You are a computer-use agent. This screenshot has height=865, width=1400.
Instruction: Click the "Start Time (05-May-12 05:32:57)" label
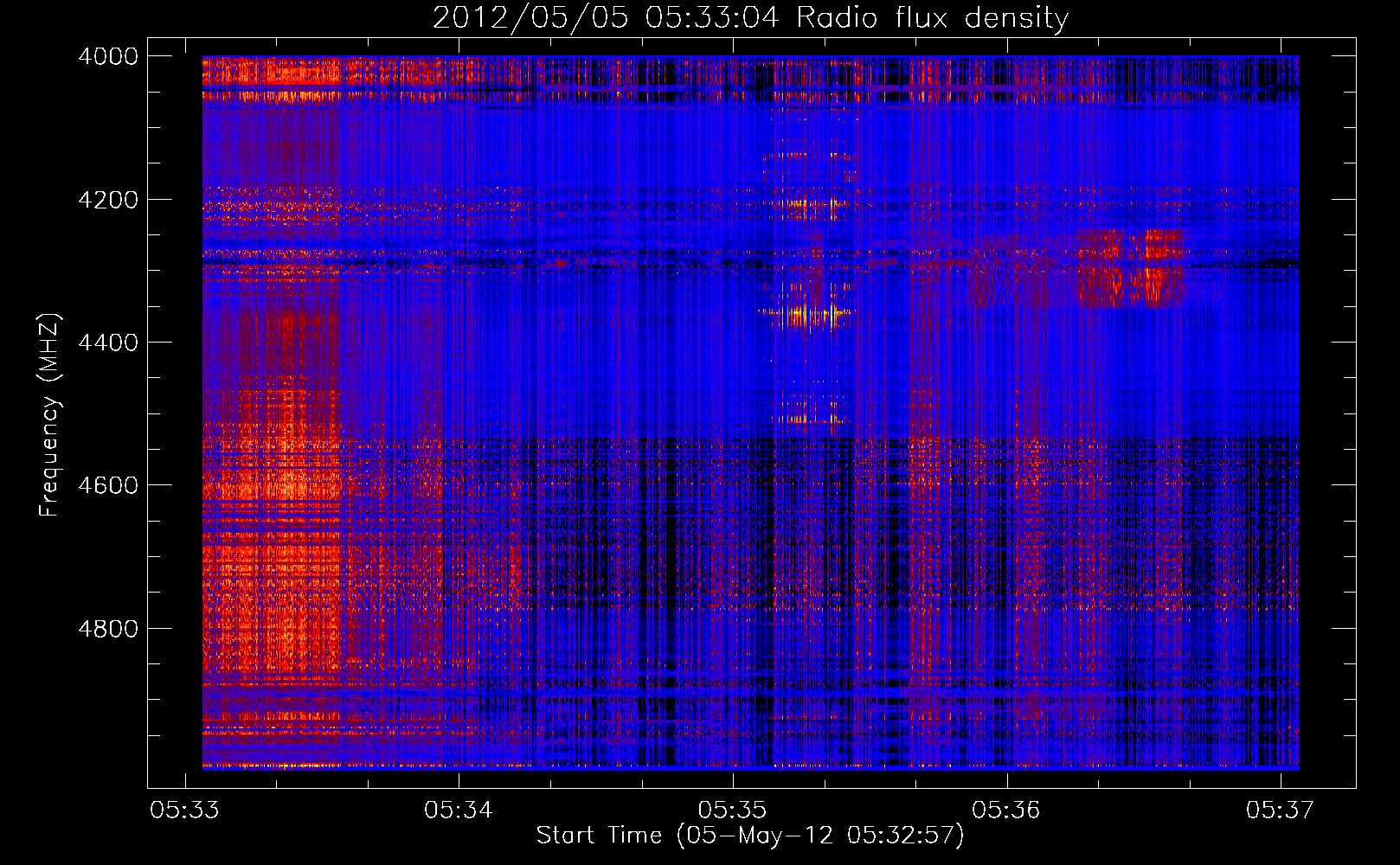click(749, 836)
